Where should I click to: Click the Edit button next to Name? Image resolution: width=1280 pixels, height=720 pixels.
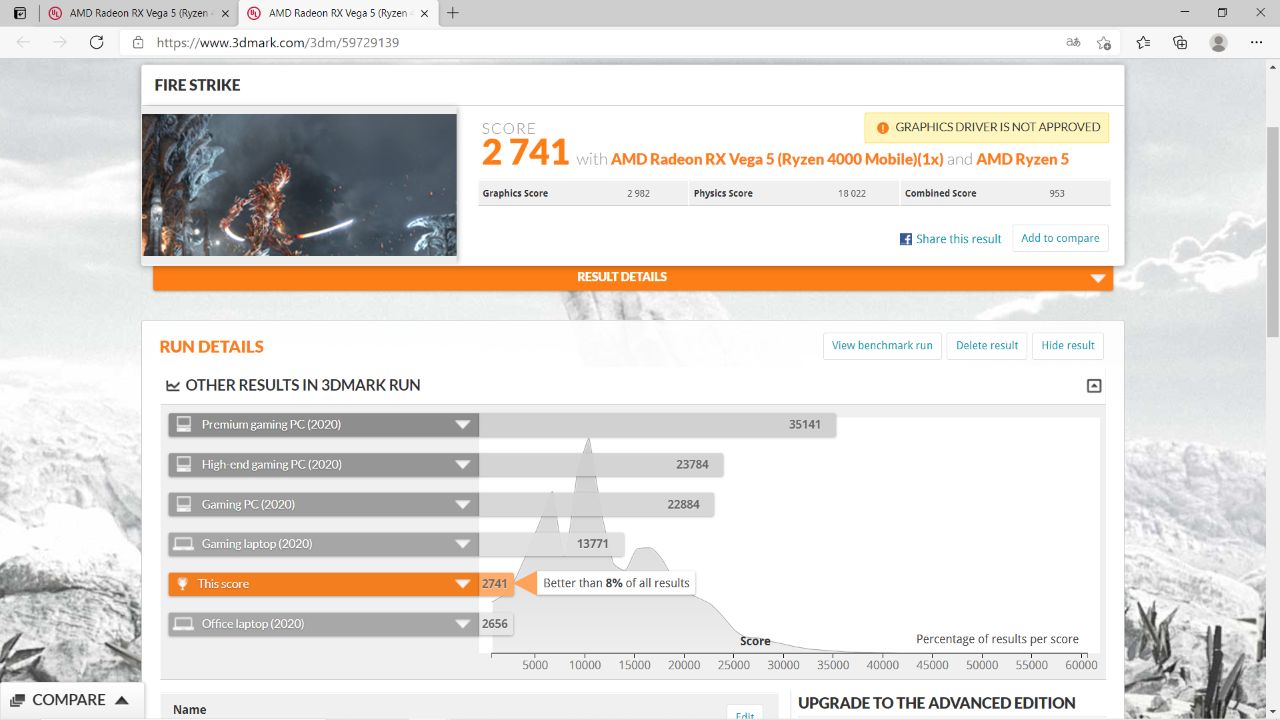(745, 714)
